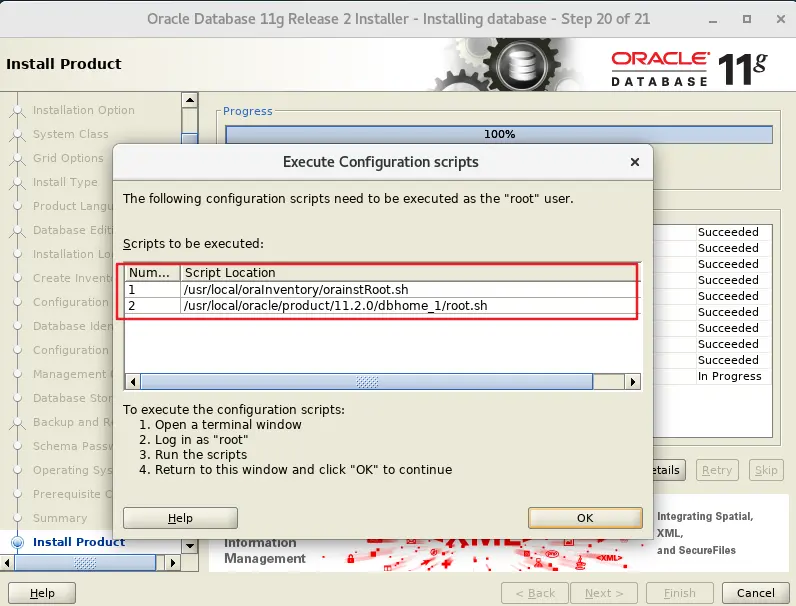Viewport: 796px width, 606px height.
Task: Click the < Back button
Action: pyautogui.click(x=535, y=593)
